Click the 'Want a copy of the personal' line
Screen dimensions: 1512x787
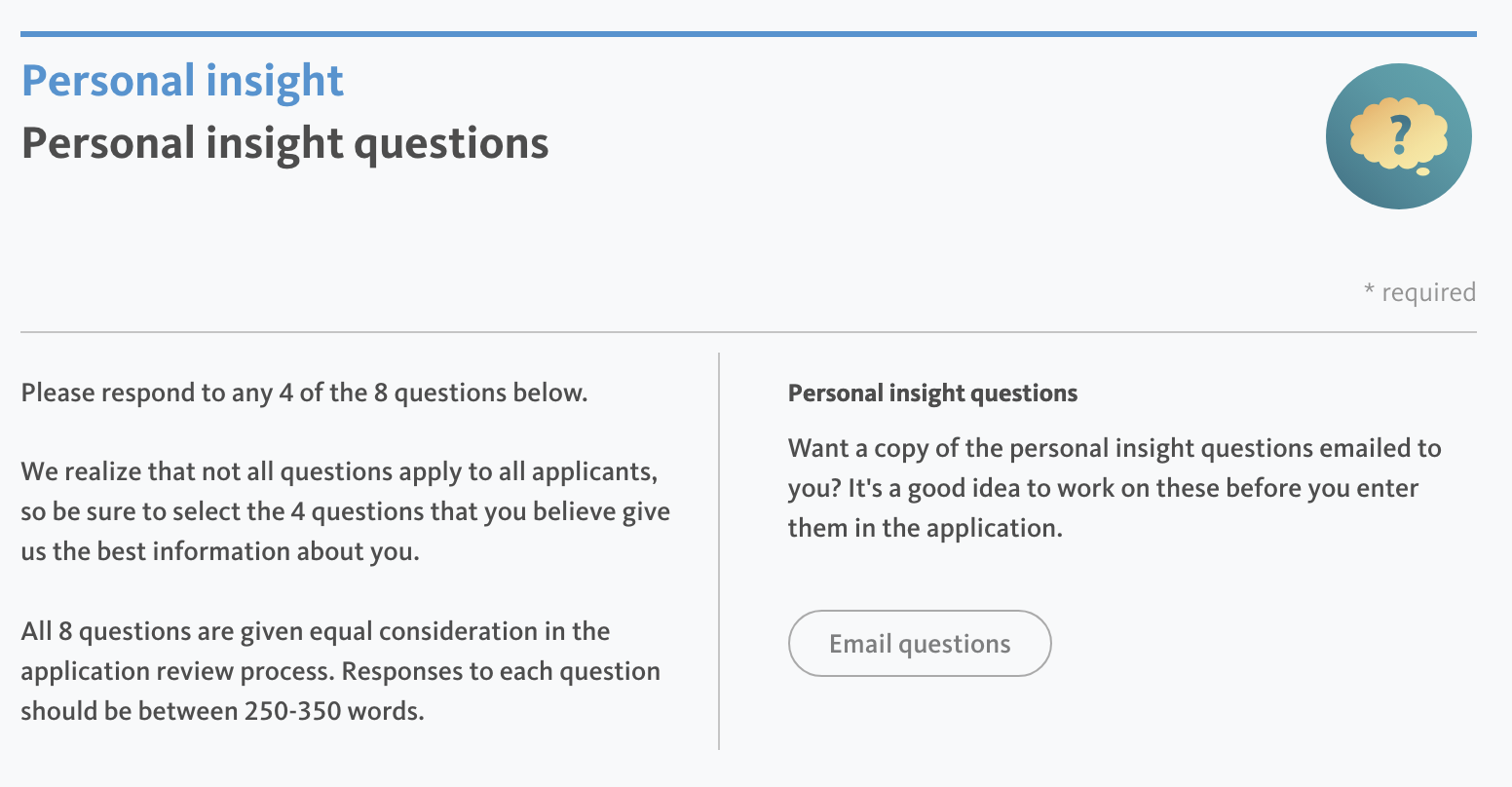pyautogui.click(x=1114, y=448)
